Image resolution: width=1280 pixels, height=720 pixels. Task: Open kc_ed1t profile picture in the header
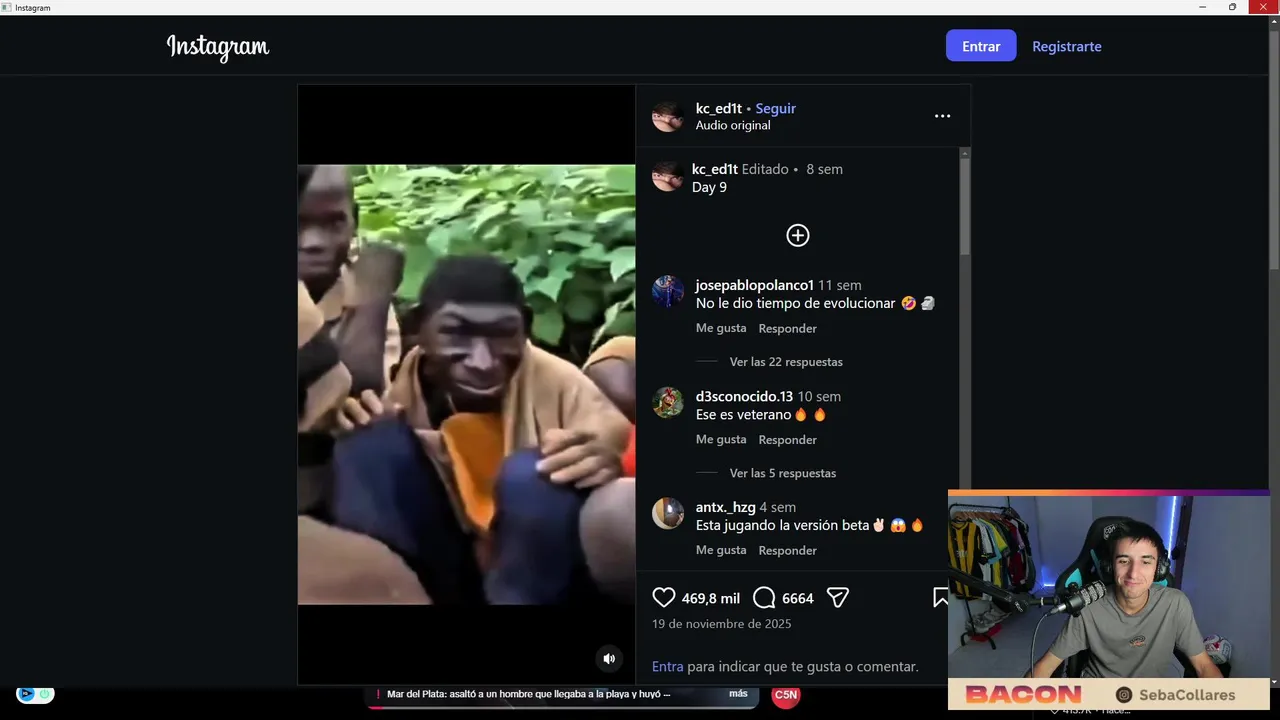[x=668, y=116]
